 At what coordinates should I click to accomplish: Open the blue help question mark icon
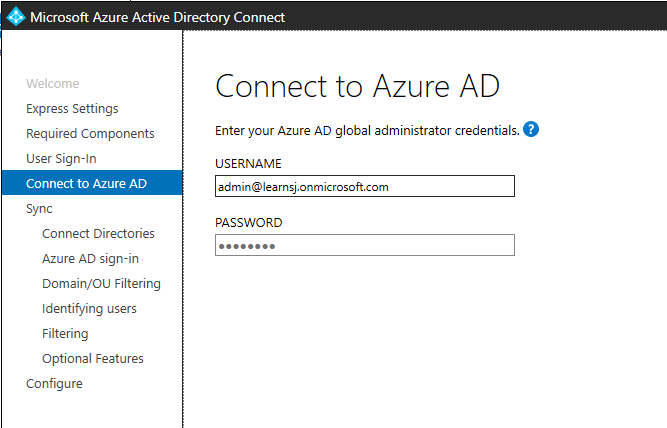tap(531, 129)
